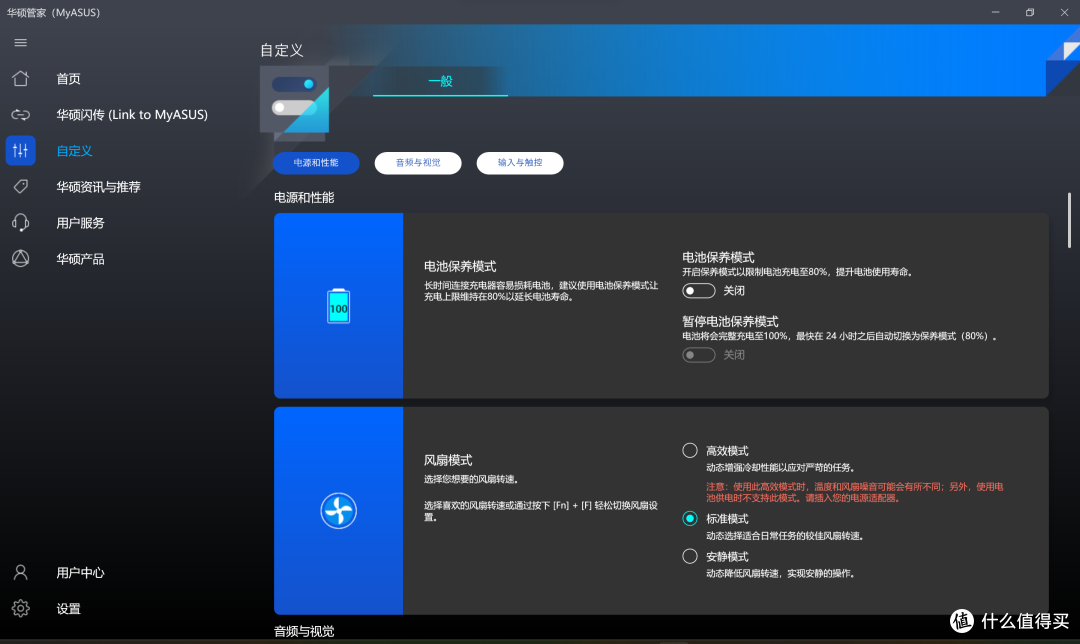Click the 自定义 page title

(x=282, y=50)
